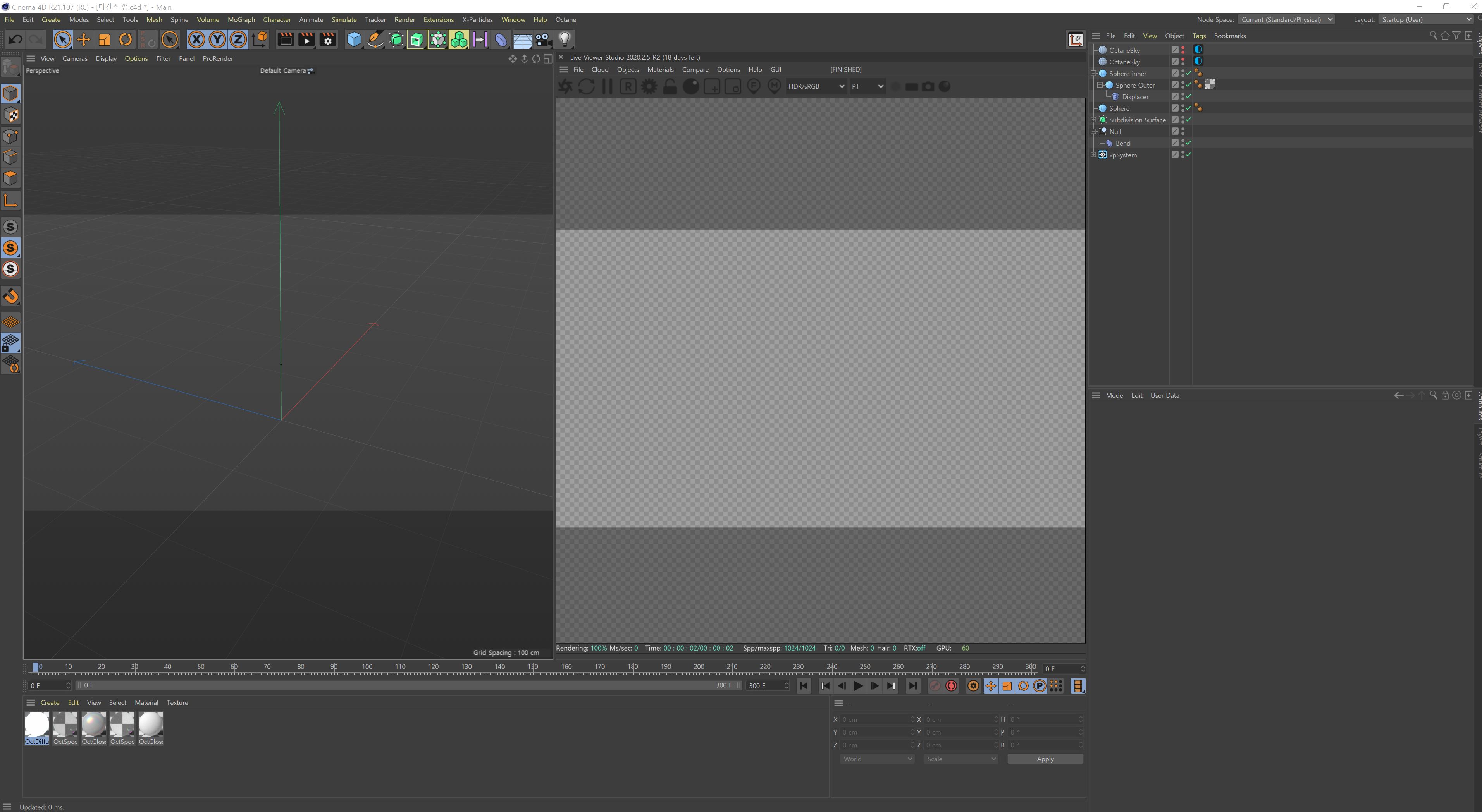Open search in Object Manager
The image size is (1482, 812).
pos(1433,36)
